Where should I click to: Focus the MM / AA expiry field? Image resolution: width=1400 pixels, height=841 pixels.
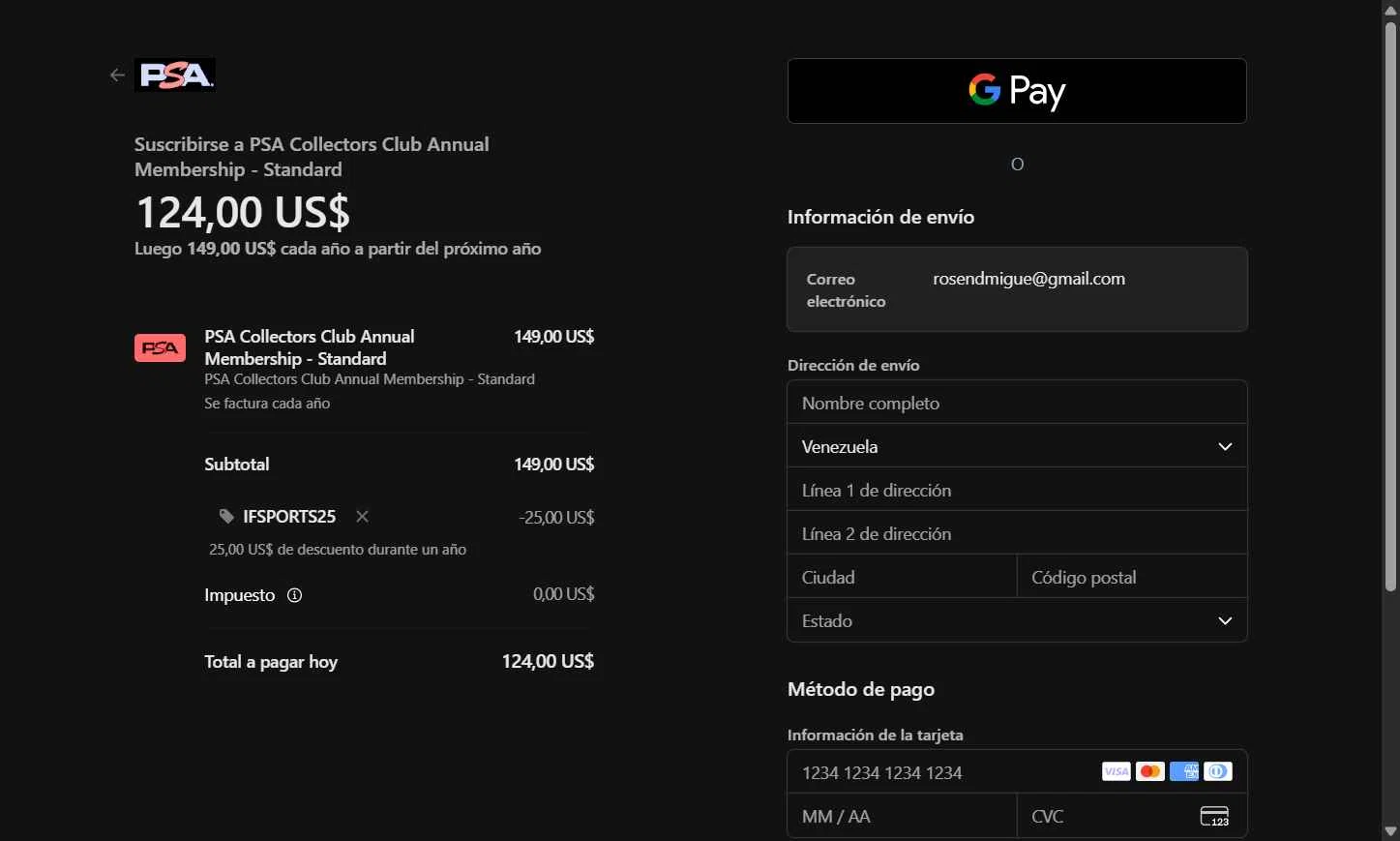coord(902,816)
